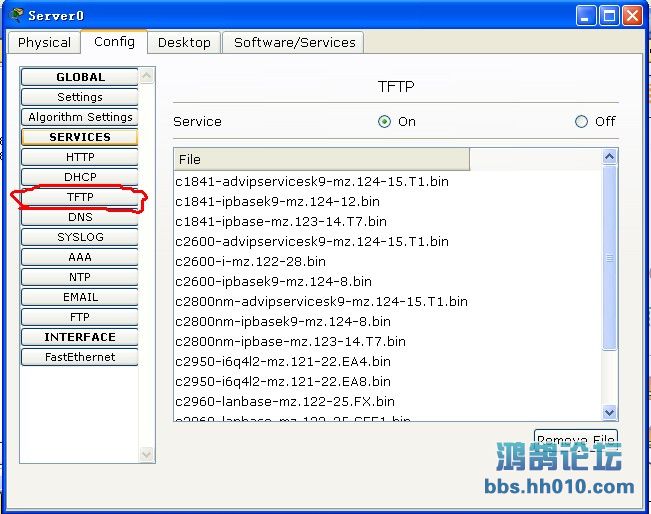Turn the TFTP service Off
The image size is (651, 514).
pyautogui.click(x=581, y=122)
